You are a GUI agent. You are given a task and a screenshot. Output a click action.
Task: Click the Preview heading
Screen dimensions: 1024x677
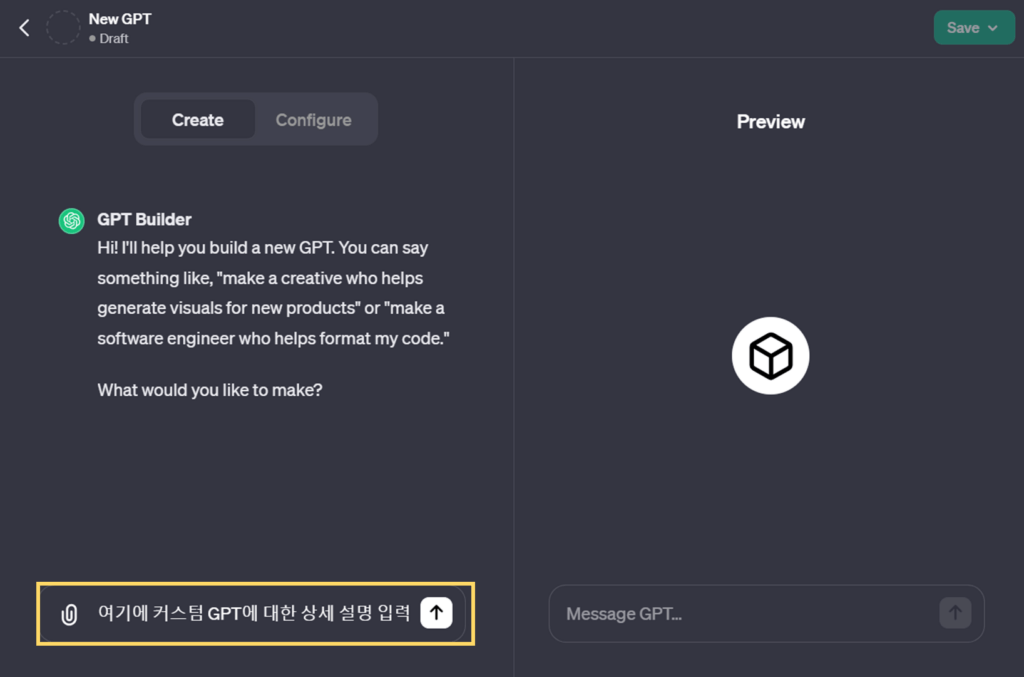(771, 121)
